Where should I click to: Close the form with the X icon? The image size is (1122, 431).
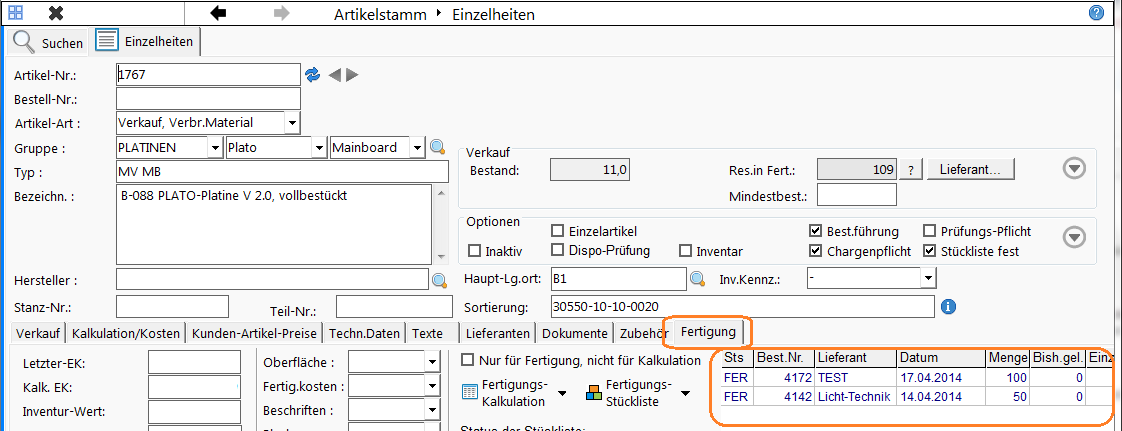[x=57, y=13]
